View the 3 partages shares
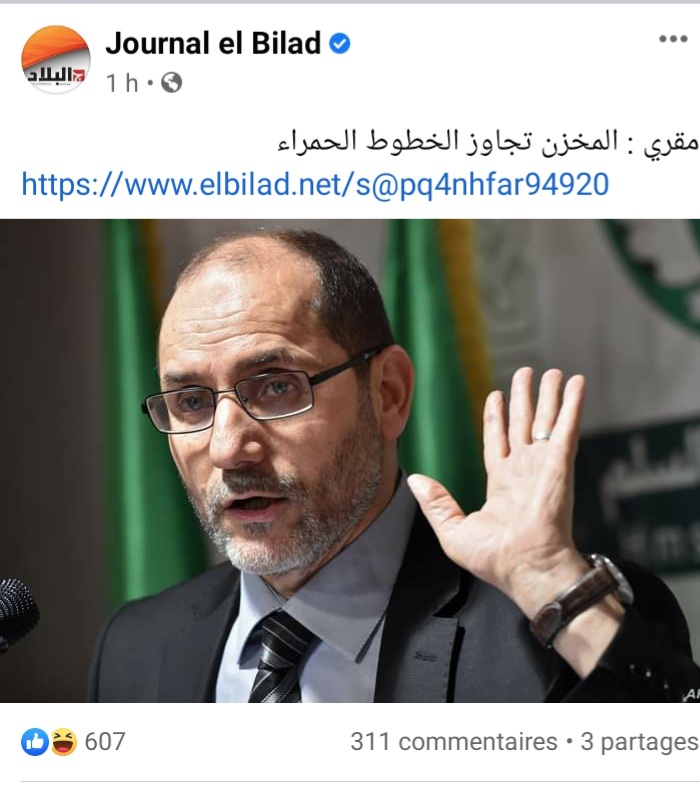Viewport: 700px width, 790px height. click(640, 742)
